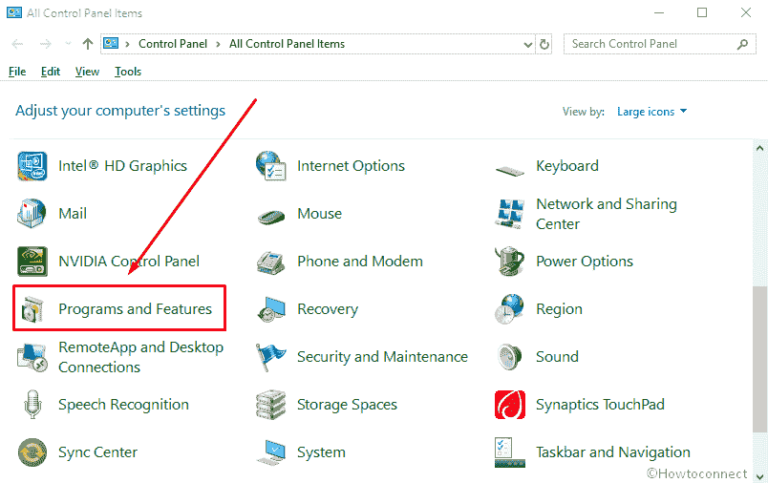Click the Security and Maintenance flag icon
This screenshot has width=768, height=483.
point(271,357)
